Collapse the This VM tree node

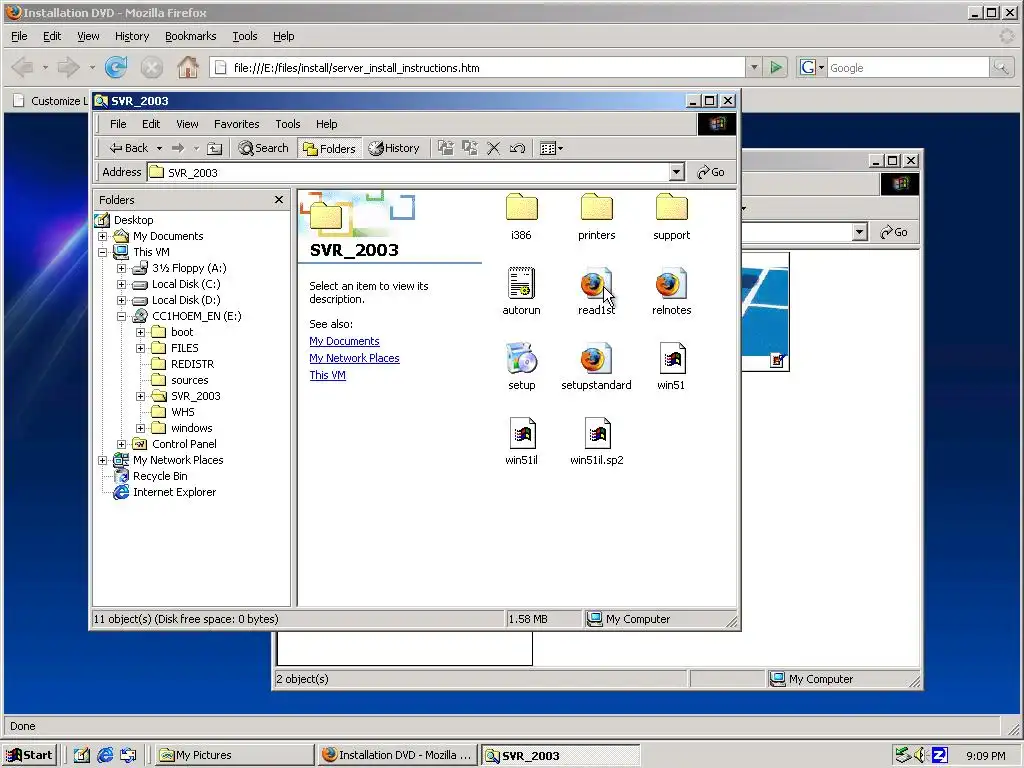(103, 252)
